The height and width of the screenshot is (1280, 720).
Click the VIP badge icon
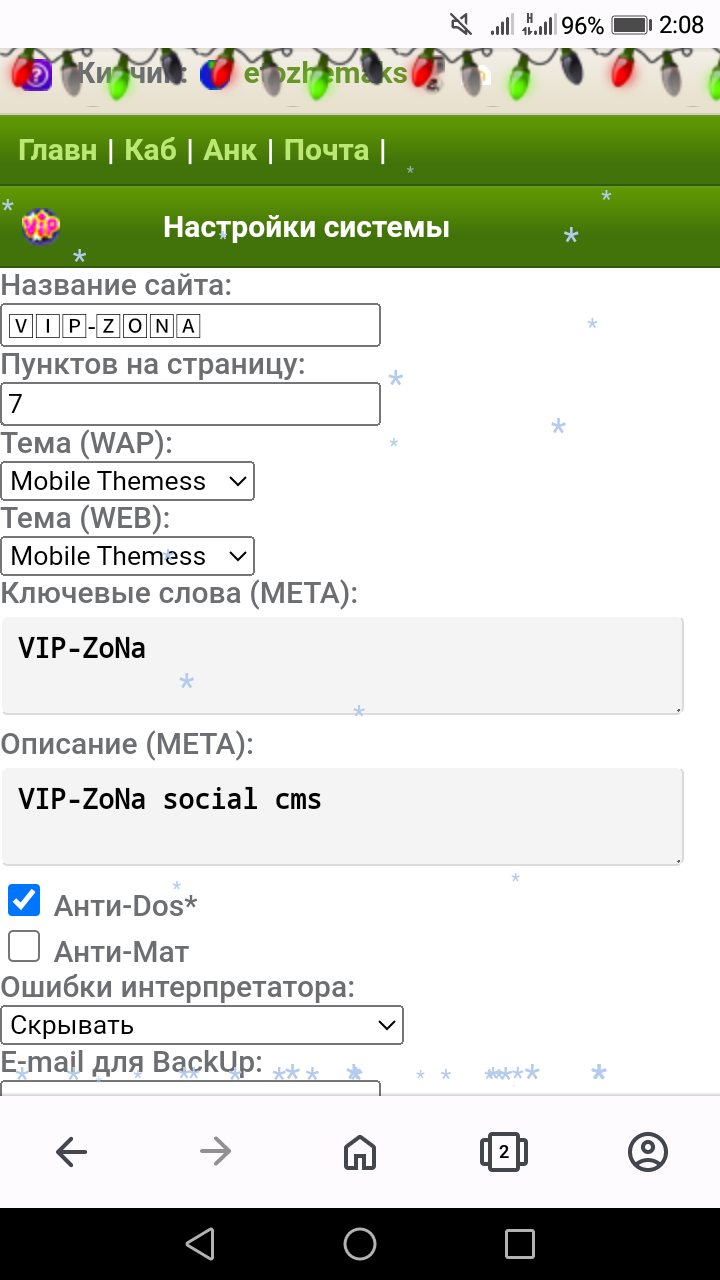coord(41,227)
